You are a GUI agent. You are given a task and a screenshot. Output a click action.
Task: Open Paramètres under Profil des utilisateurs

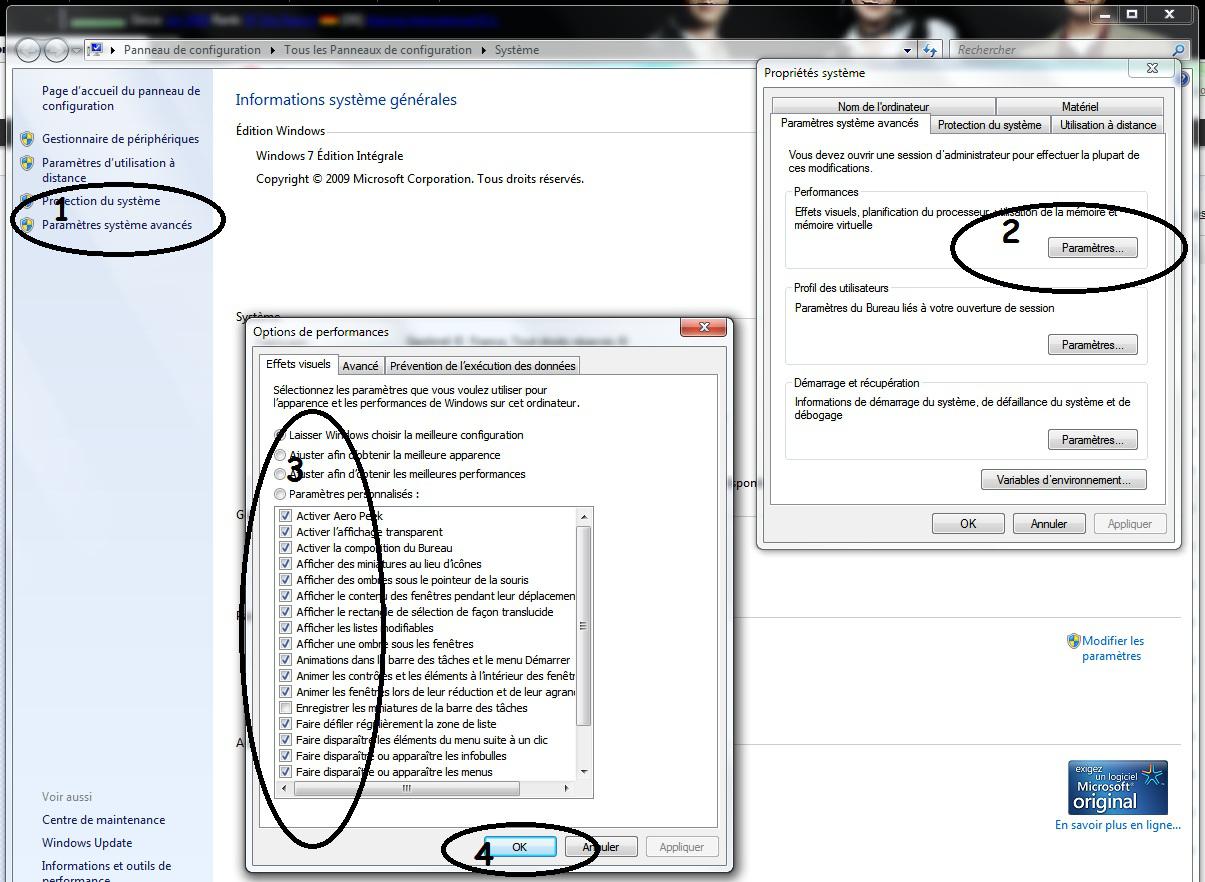coord(1093,345)
